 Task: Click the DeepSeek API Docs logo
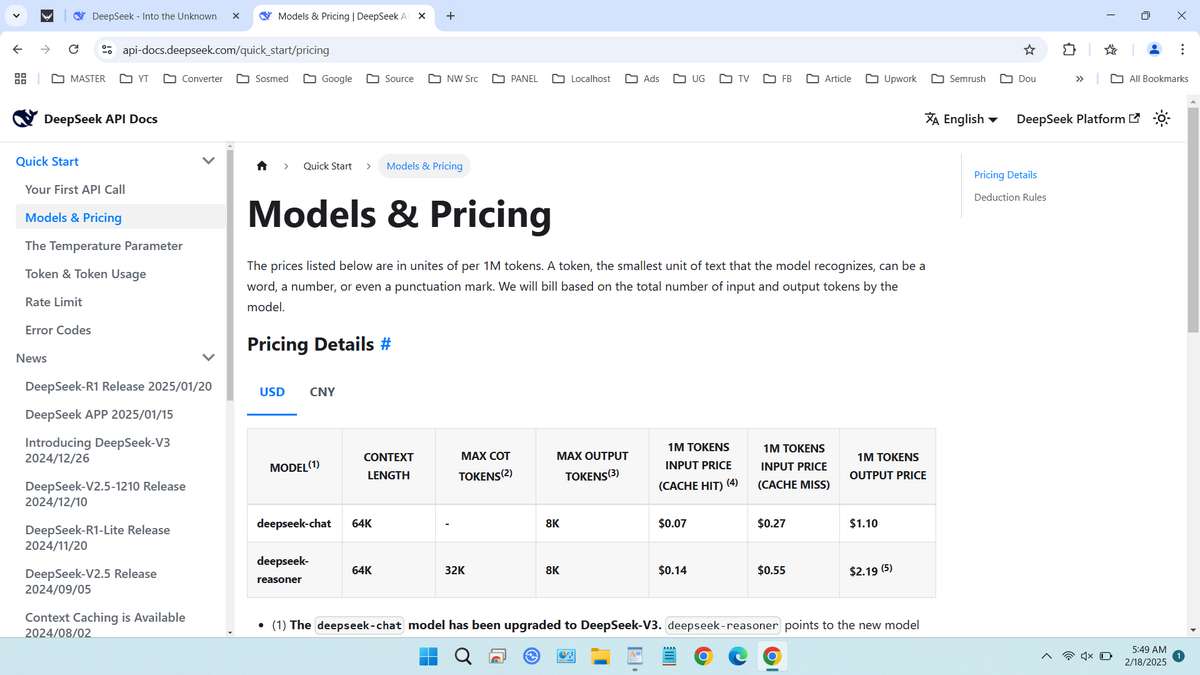[x=24, y=118]
